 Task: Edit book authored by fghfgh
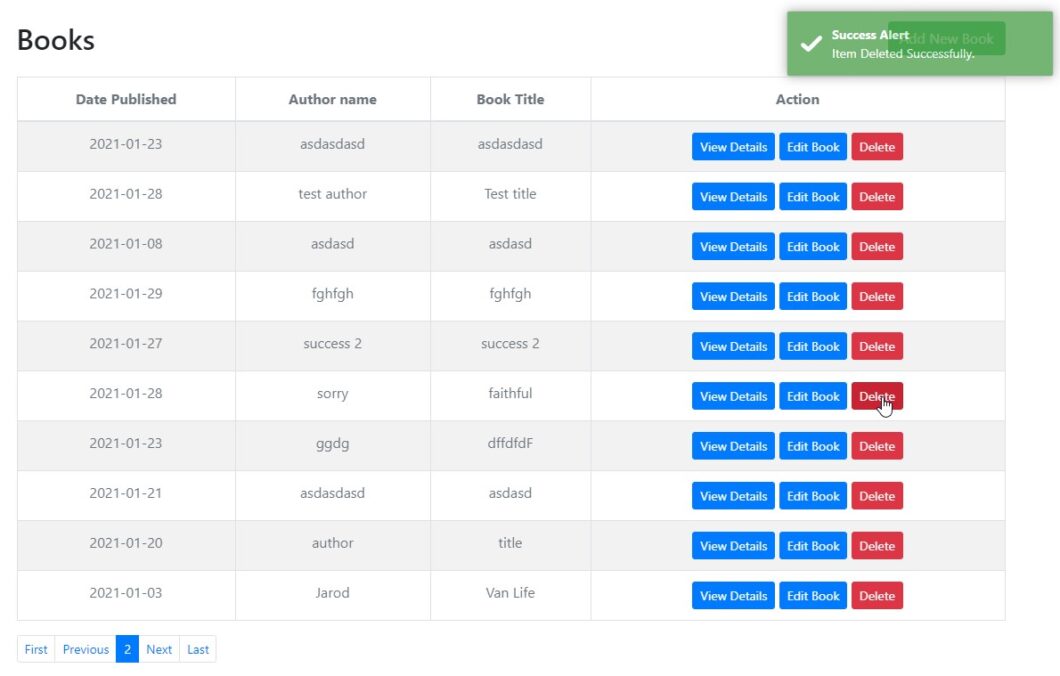click(812, 297)
